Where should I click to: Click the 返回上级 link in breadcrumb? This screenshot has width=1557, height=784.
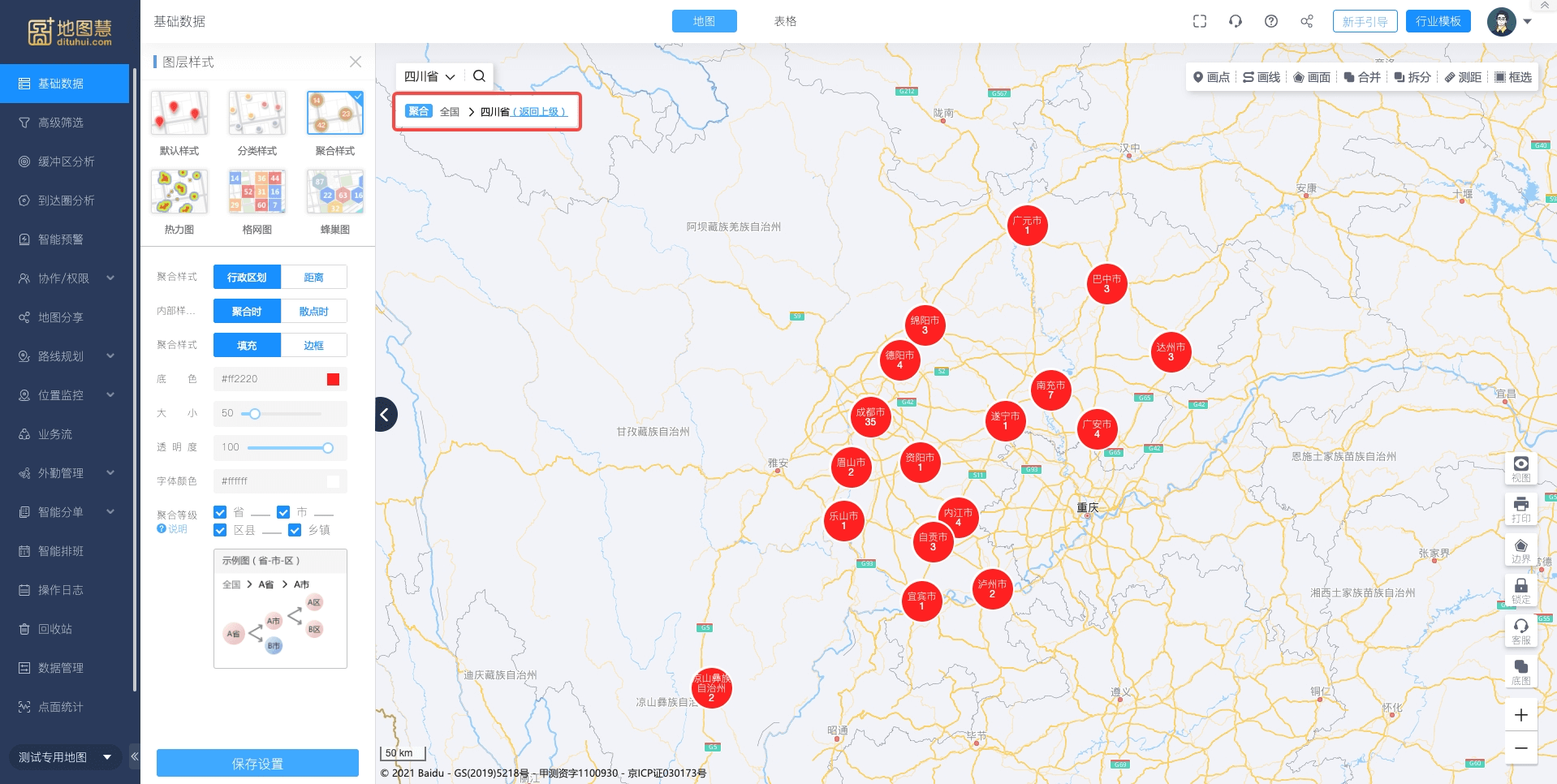[539, 112]
